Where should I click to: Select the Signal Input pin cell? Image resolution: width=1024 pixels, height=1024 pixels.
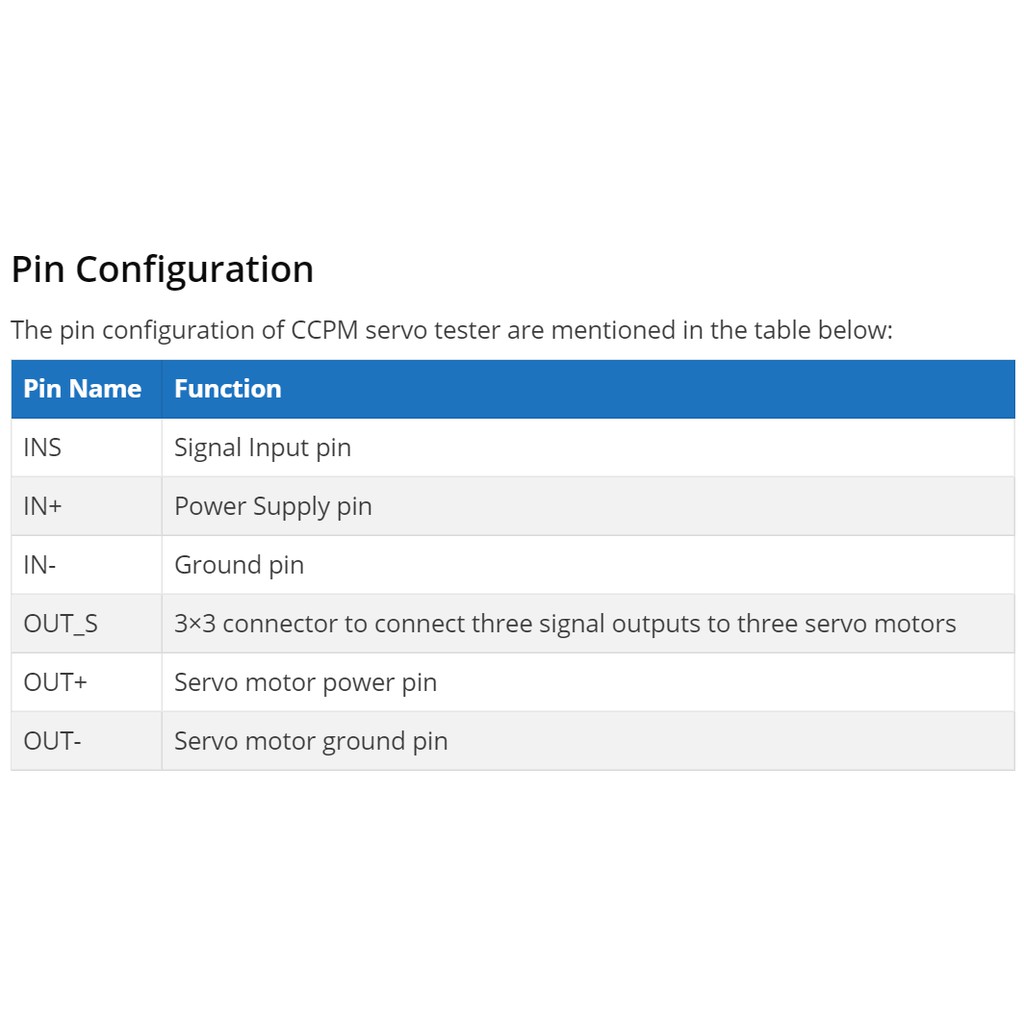coord(588,447)
